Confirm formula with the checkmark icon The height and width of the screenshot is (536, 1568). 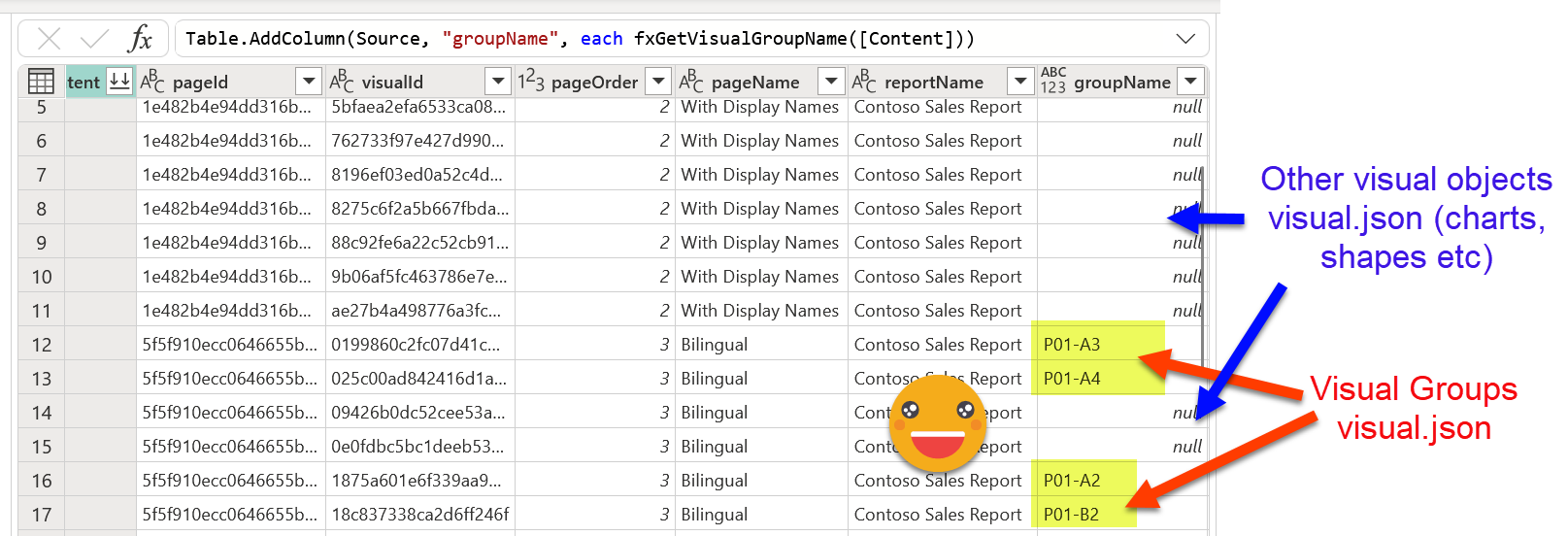click(x=94, y=39)
